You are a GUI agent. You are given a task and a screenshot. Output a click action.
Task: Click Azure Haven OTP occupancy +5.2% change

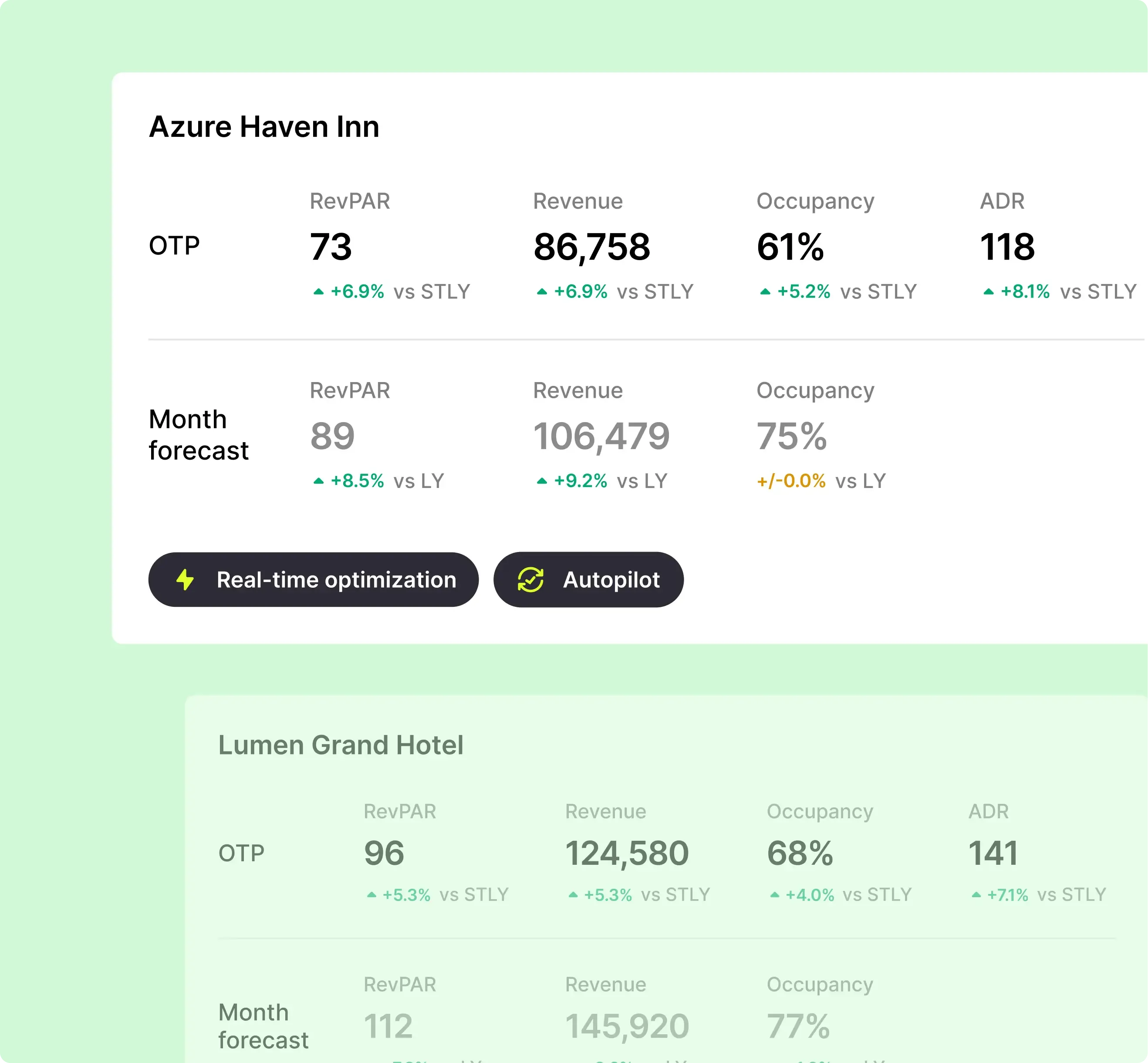pos(804,291)
